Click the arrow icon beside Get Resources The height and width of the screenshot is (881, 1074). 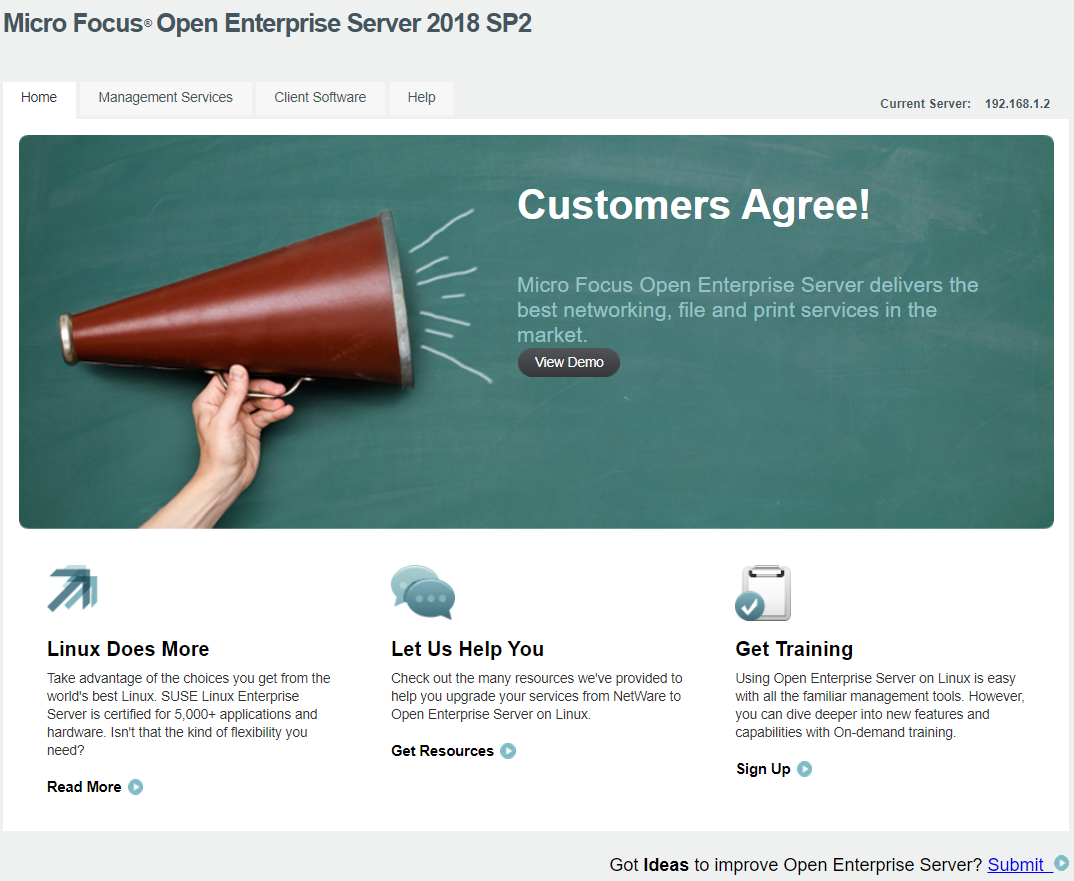pyautogui.click(x=508, y=751)
